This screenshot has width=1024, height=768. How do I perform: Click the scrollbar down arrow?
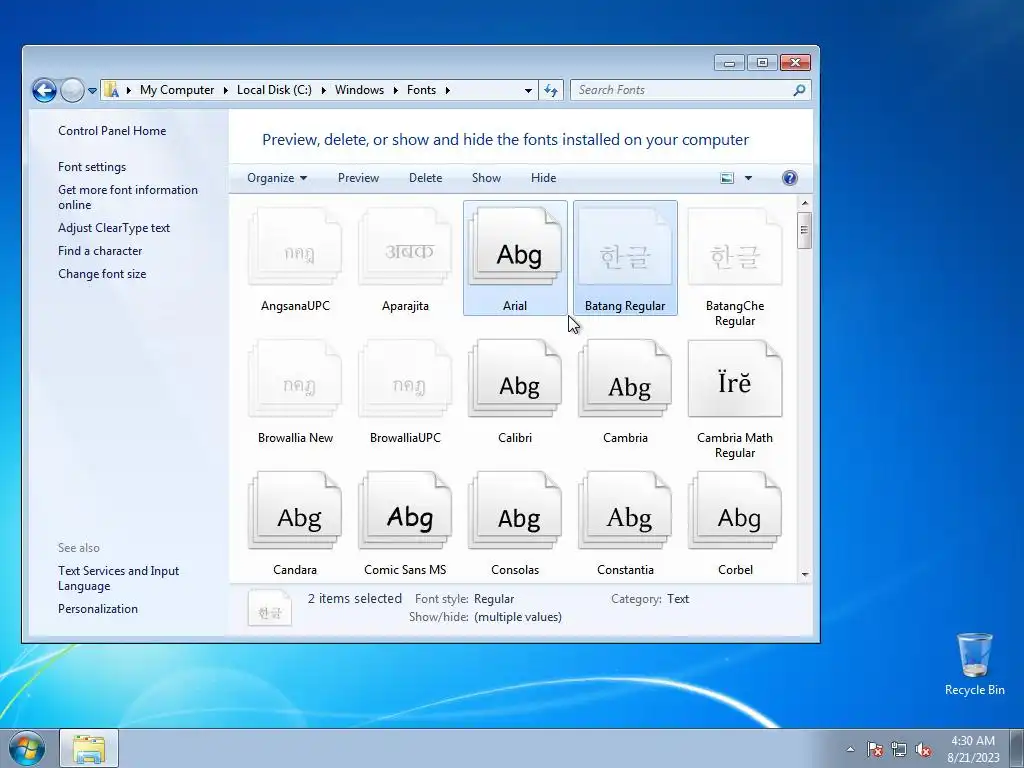pos(805,575)
